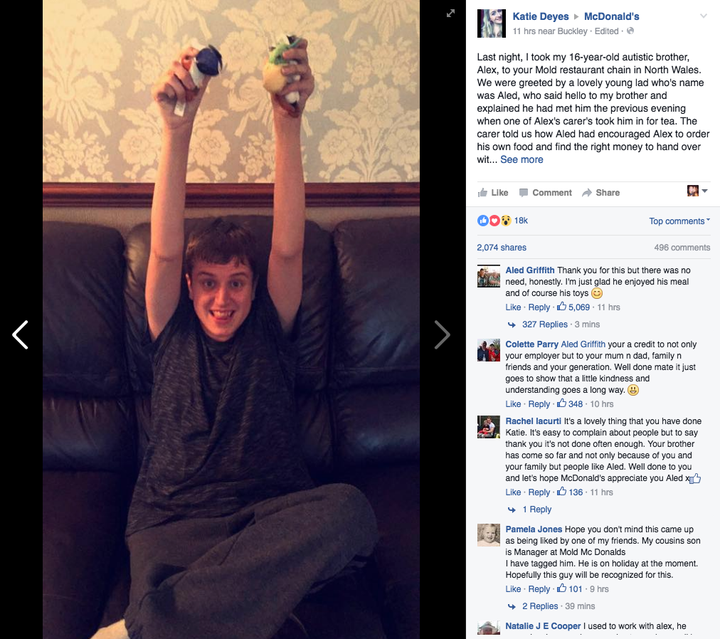The height and width of the screenshot is (639, 720).
Task: Expand 2 Replies under Pamela Jones
Action: [x=540, y=606]
